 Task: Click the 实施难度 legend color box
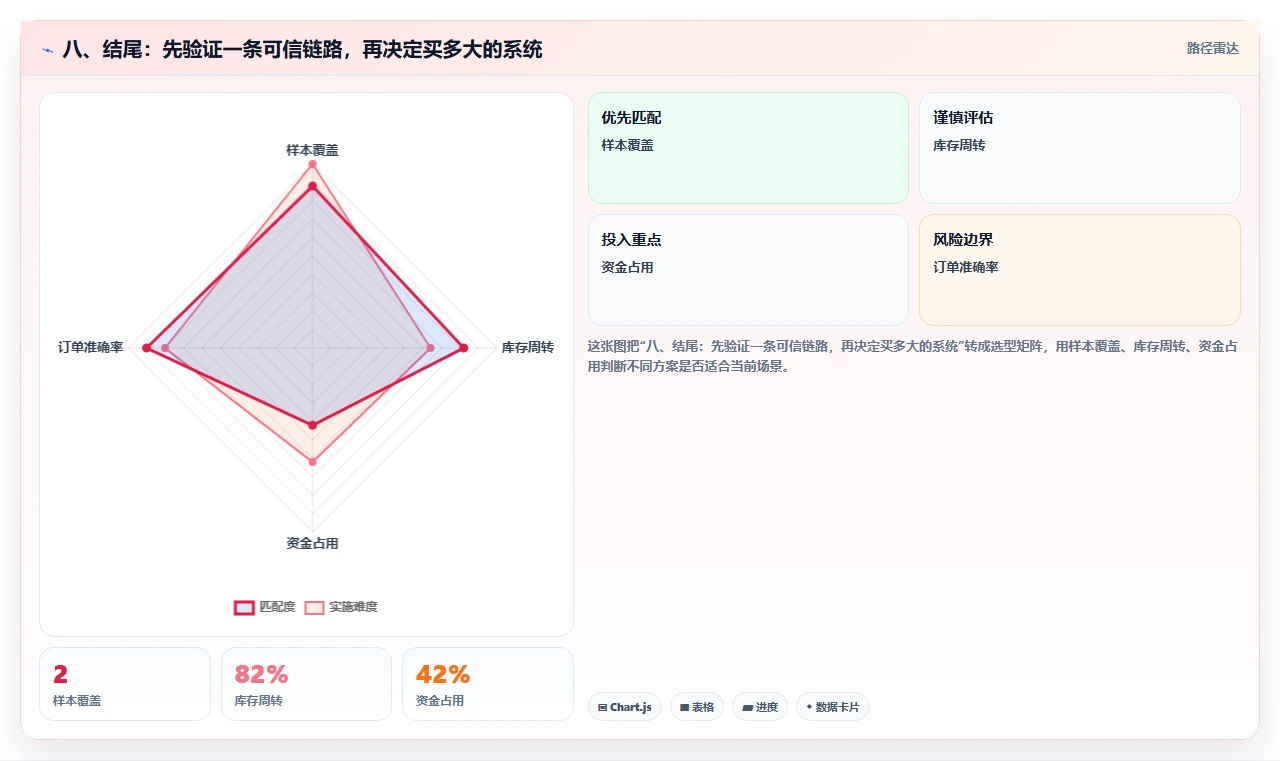click(315, 607)
